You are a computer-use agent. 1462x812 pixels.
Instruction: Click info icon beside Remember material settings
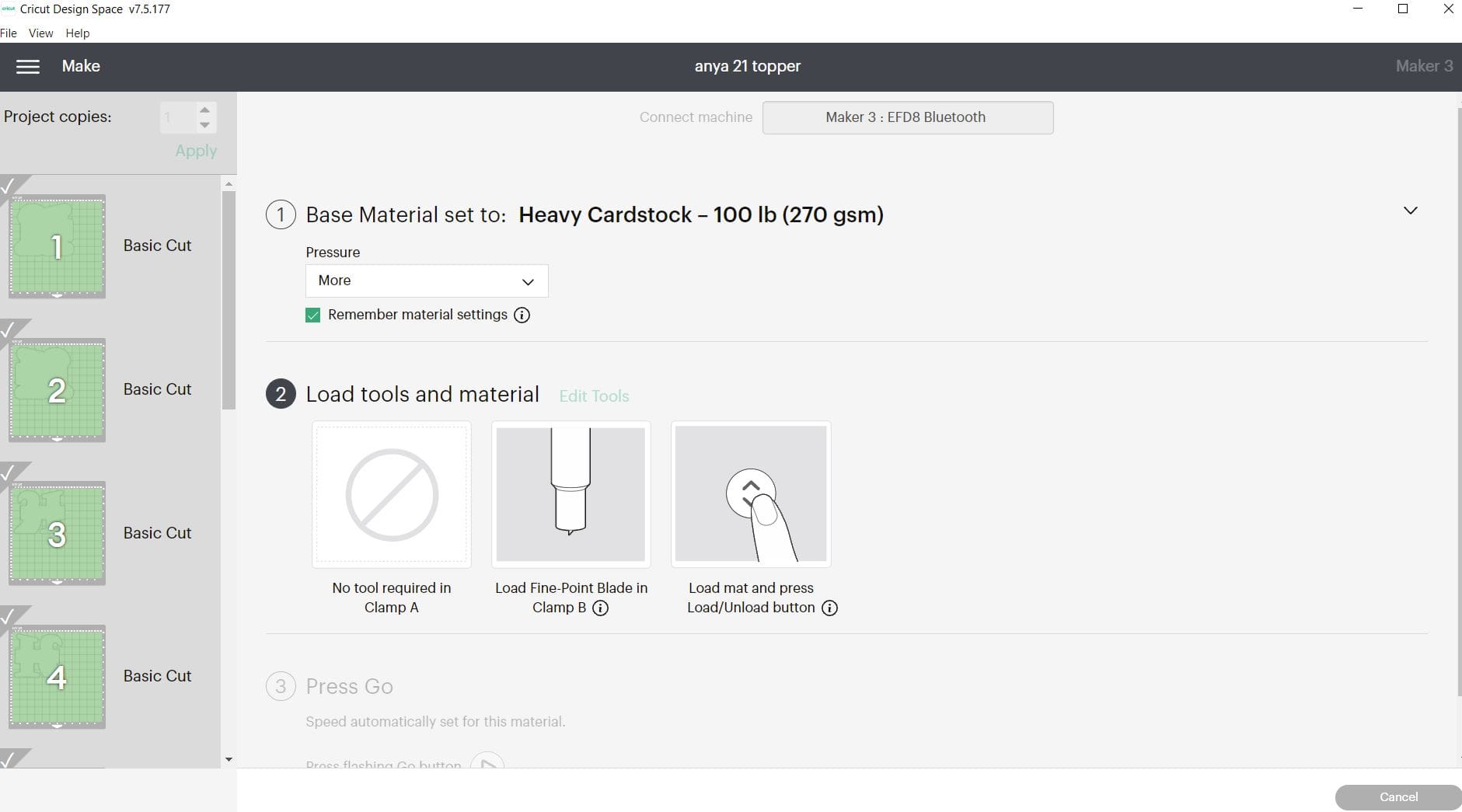pyautogui.click(x=522, y=315)
